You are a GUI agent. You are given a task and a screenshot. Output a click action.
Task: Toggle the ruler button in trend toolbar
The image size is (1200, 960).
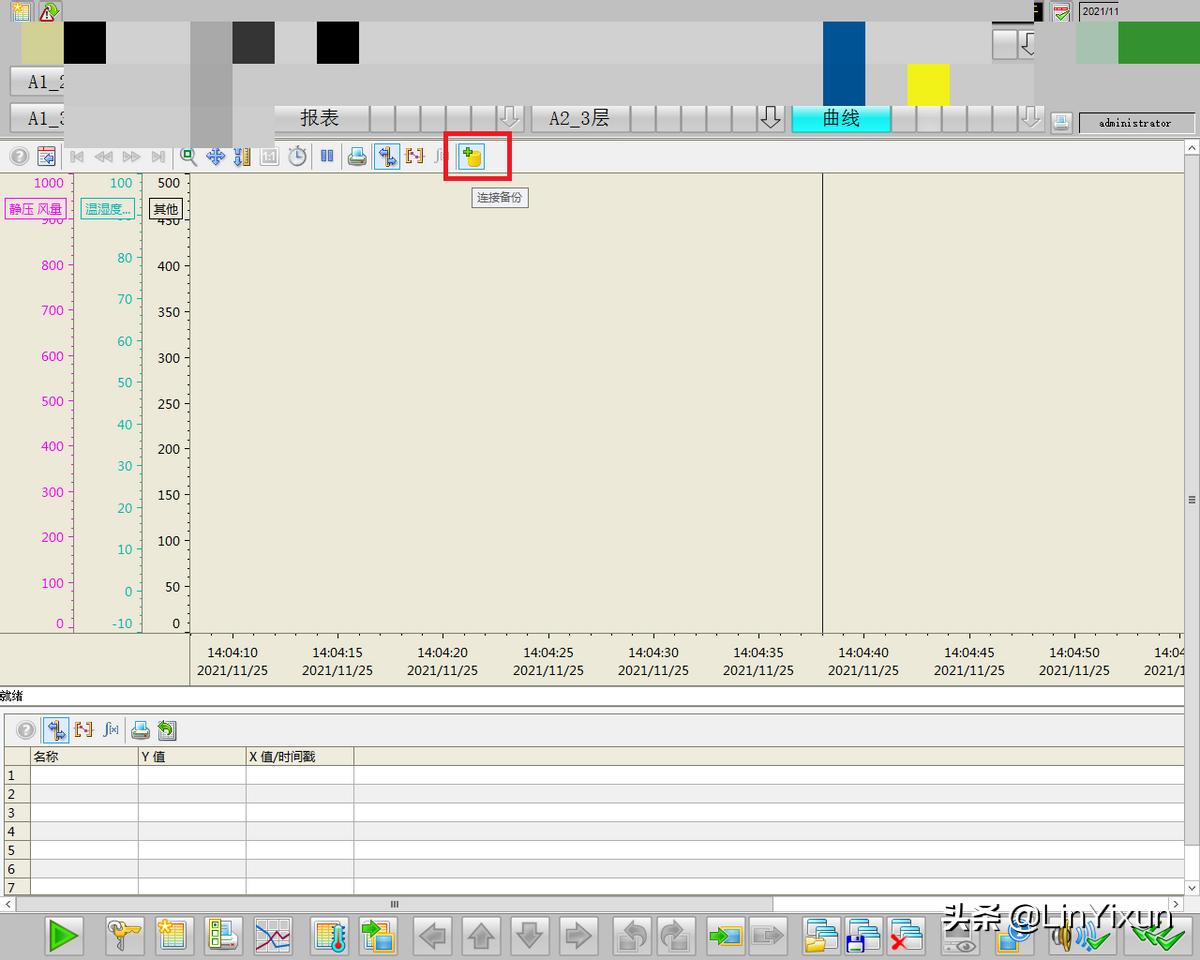coord(387,157)
